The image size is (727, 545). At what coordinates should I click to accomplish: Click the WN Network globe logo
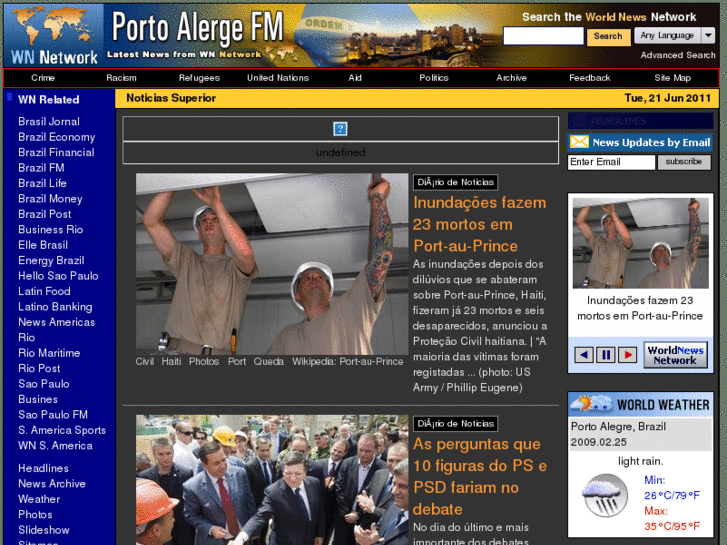[54, 35]
